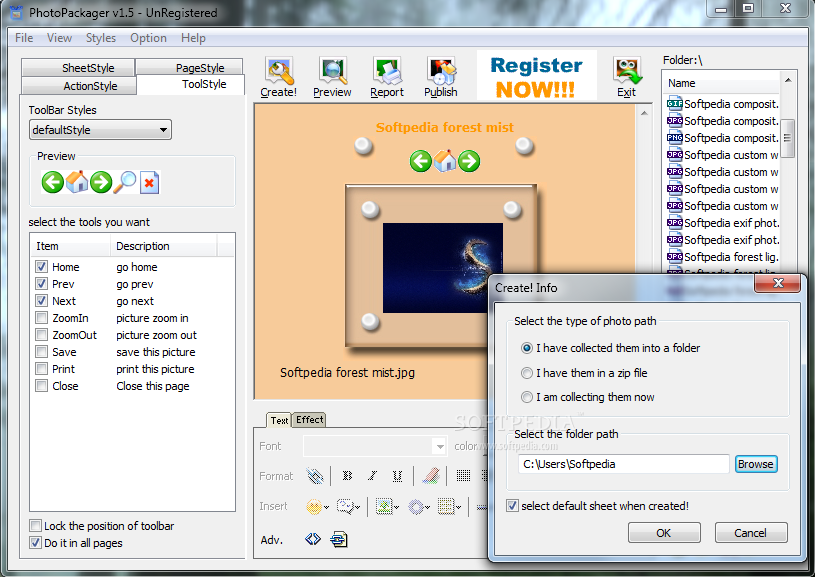Click the Softpedia composit. PNG file

[x=722, y=138]
